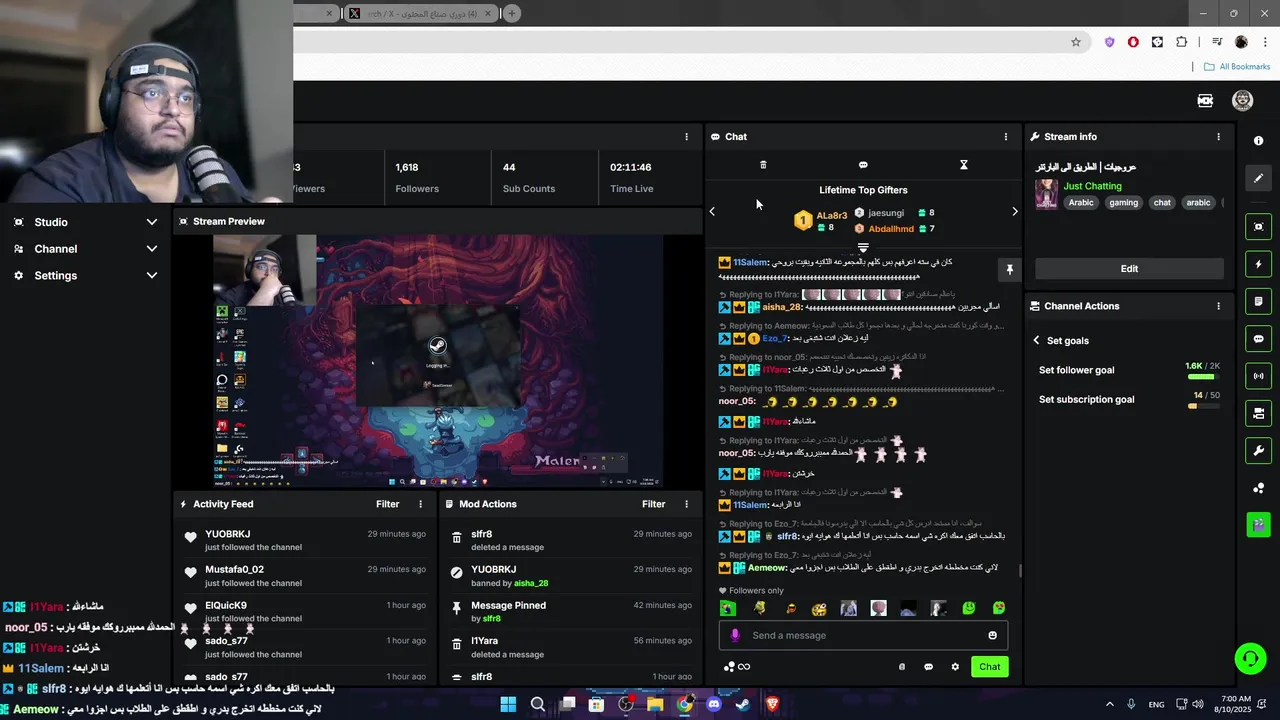Viewport: 1280px width, 720px height.
Task: Click subscription goal progress bar
Action: tap(1203, 406)
